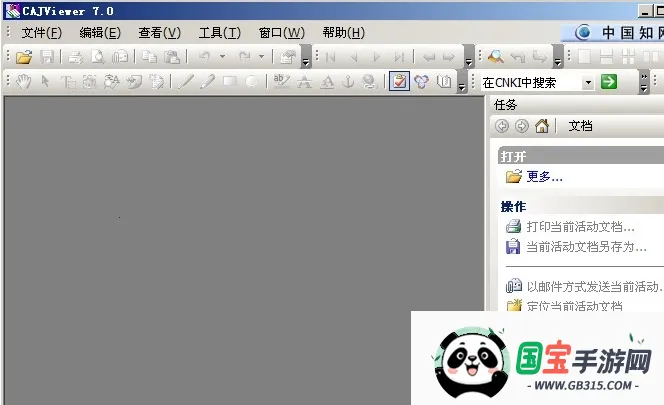Click the 文档 label in task pane
Image resolution: width=664 pixels, height=405 pixels.
(580, 126)
